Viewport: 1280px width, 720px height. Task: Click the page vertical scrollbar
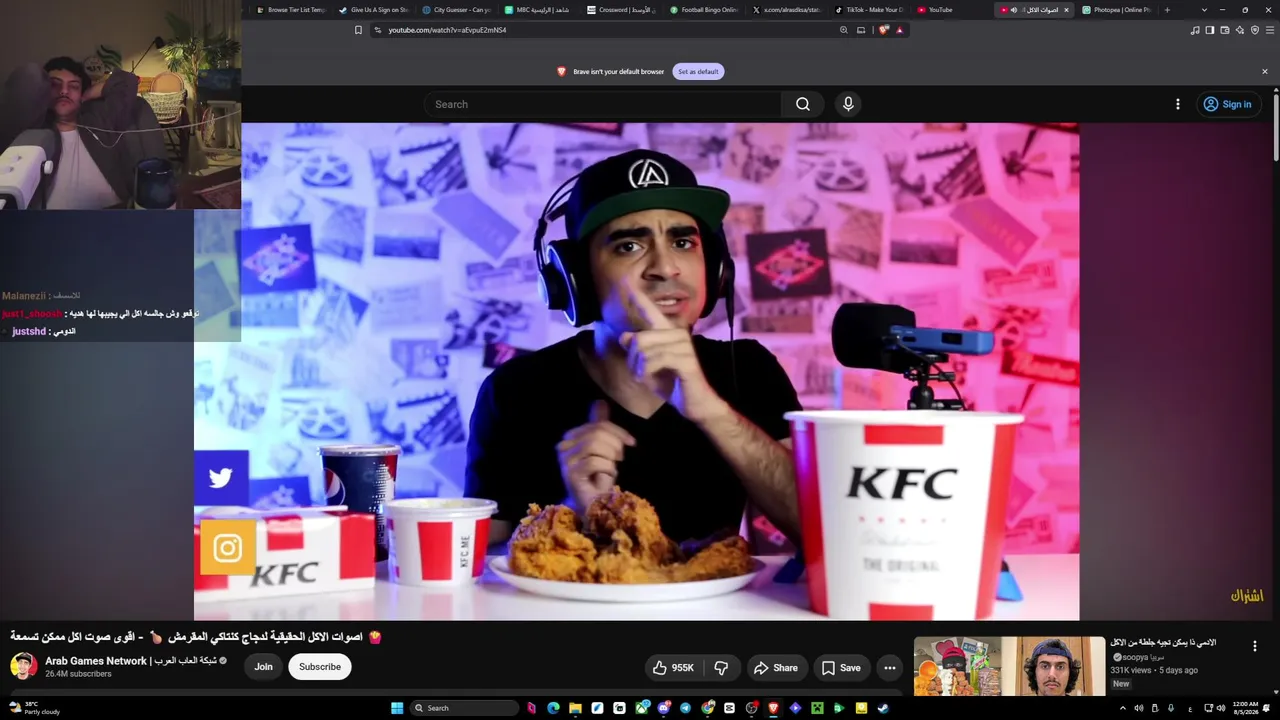[1275, 125]
